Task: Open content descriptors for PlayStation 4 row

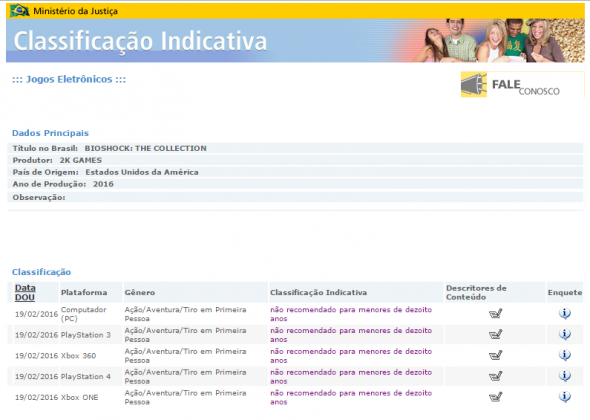Action: coord(495,376)
